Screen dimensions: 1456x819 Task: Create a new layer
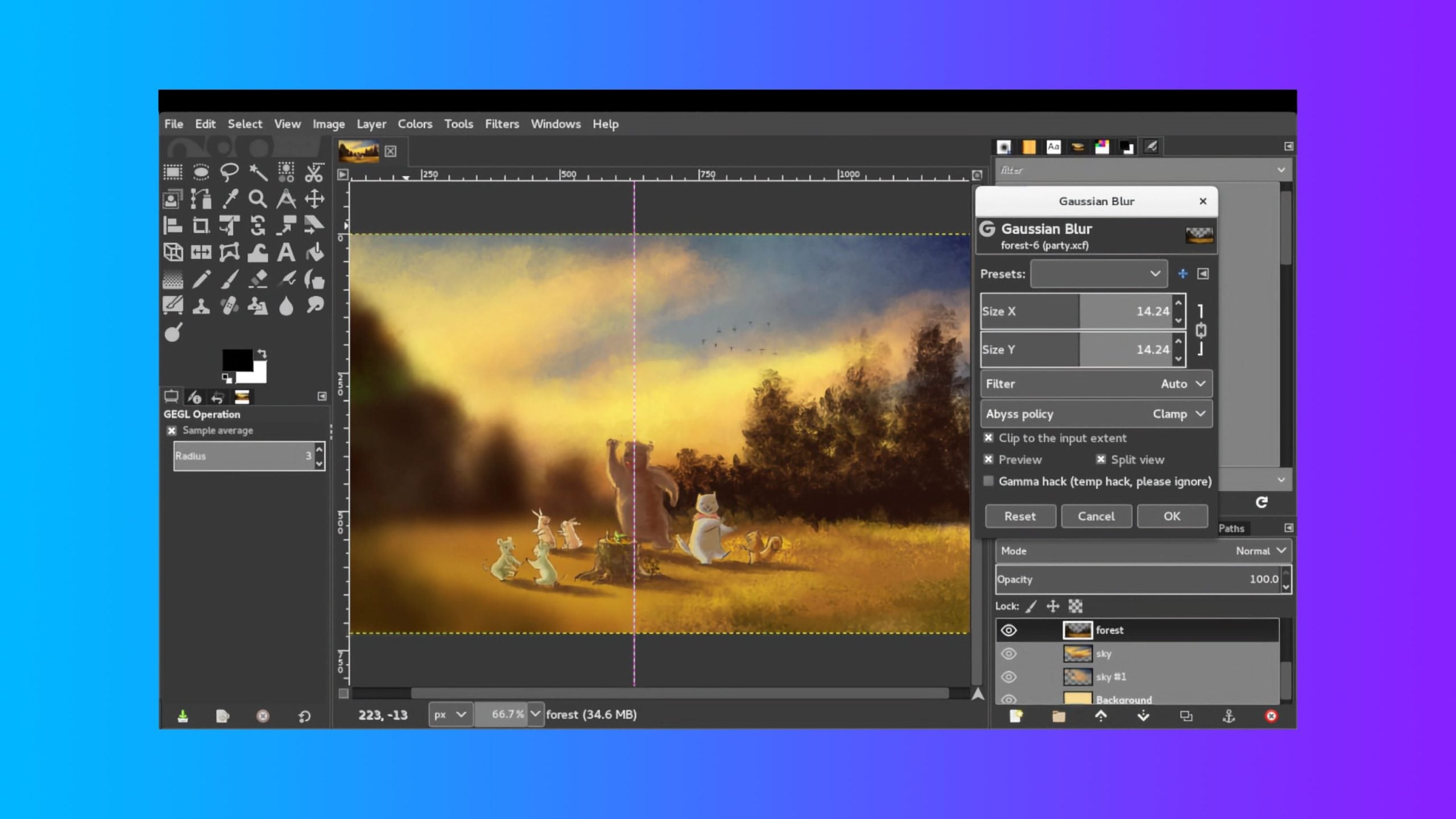tap(1016, 716)
